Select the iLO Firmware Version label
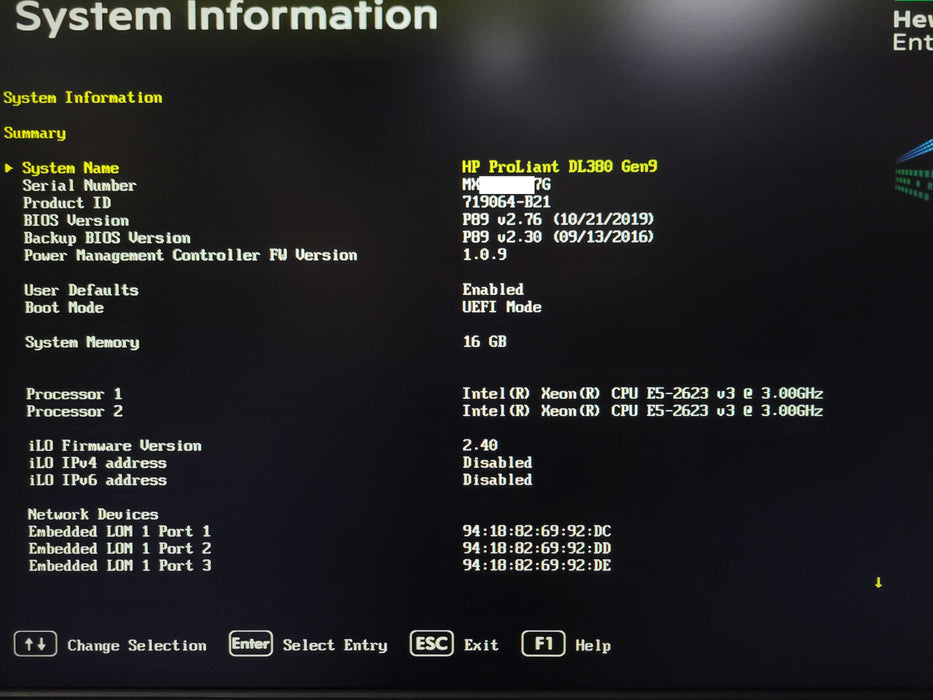Image resolution: width=933 pixels, height=700 pixels. click(x=115, y=446)
